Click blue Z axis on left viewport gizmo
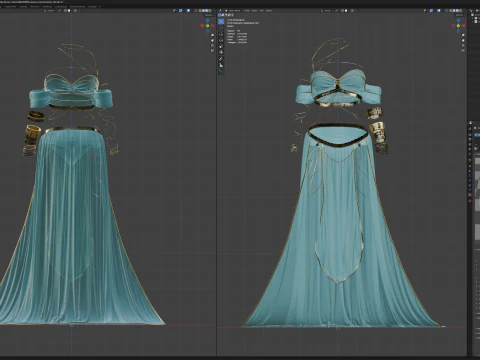Image resolution: width=480 pixels, height=360 pixels. pos(207,21)
